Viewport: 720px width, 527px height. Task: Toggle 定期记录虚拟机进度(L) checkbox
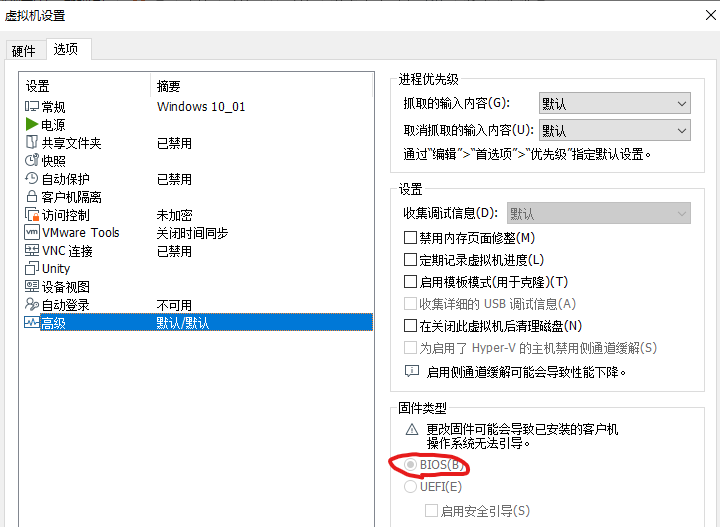(x=410, y=260)
